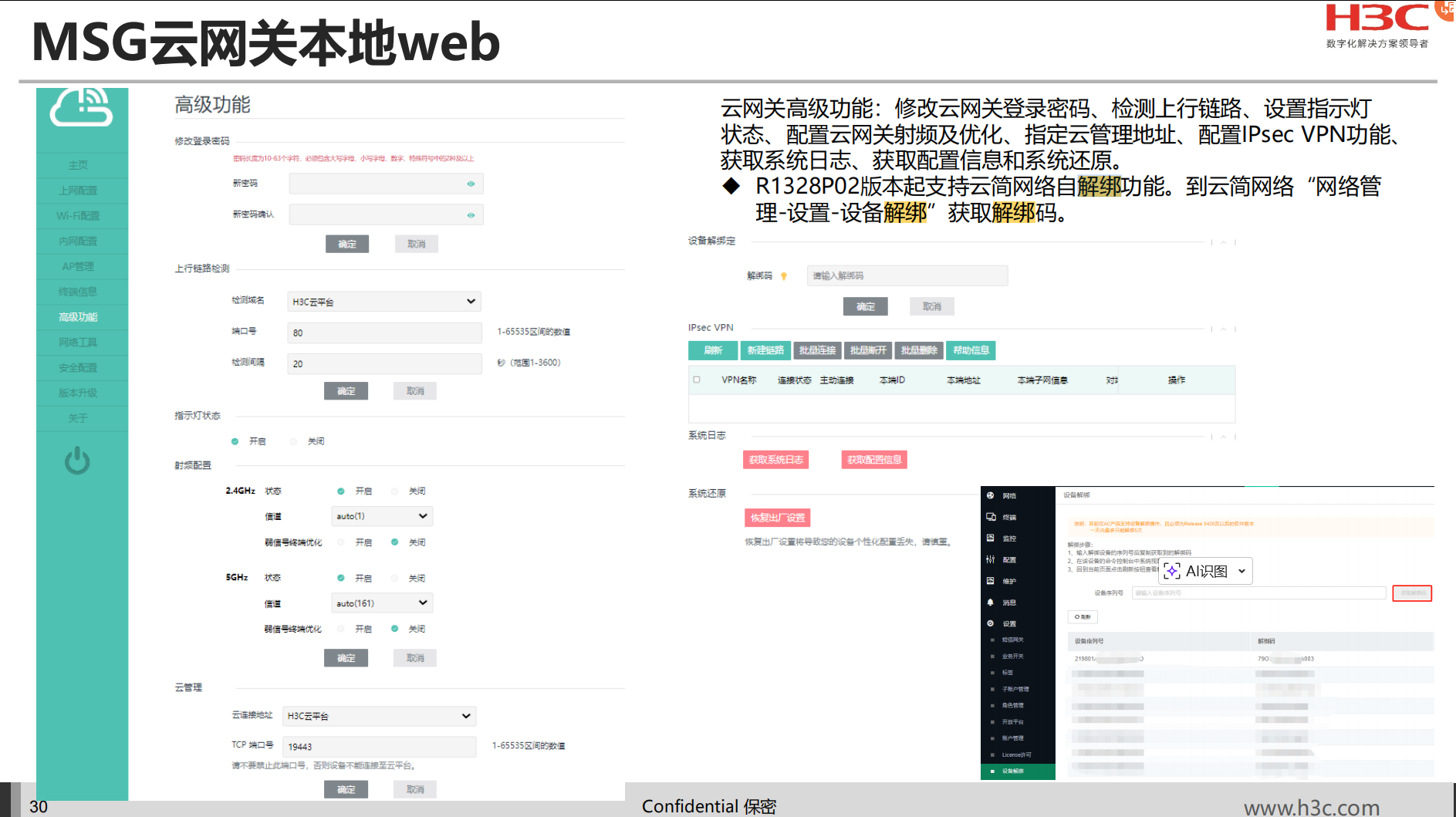Open 网络工具 in the gateway sidebar

78,343
